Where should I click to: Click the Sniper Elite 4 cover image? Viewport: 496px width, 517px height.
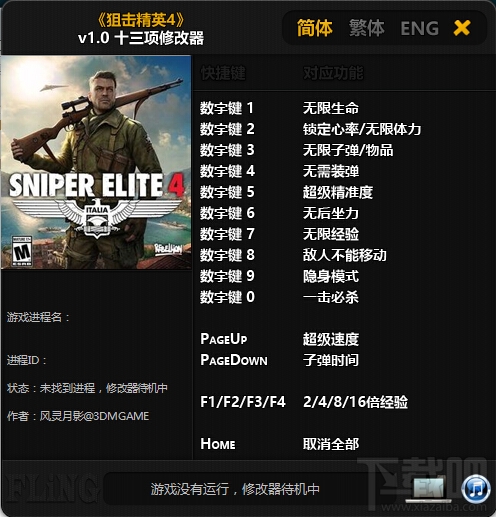pyautogui.click(x=96, y=162)
